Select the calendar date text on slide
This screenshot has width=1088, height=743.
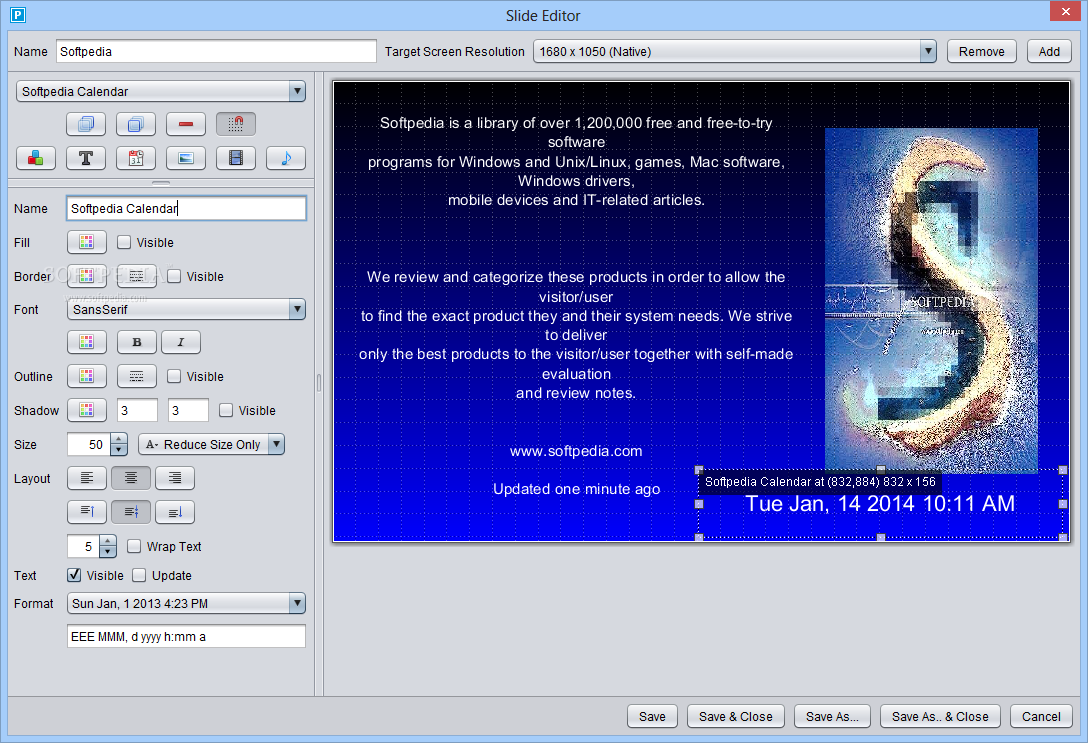pyautogui.click(x=880, y=504)
